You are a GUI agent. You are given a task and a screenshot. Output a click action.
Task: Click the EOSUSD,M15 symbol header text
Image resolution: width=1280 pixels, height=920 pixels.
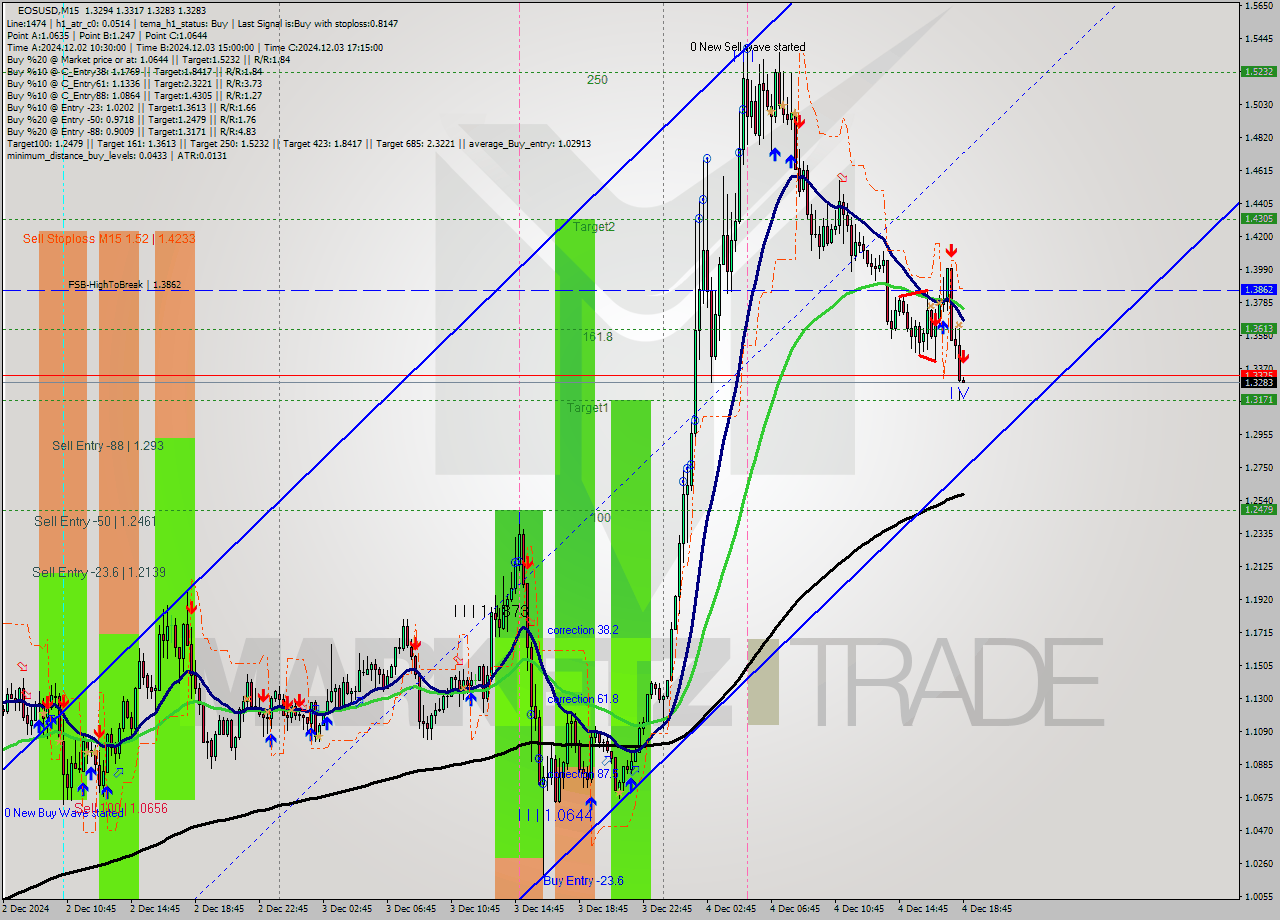point(46,9)
